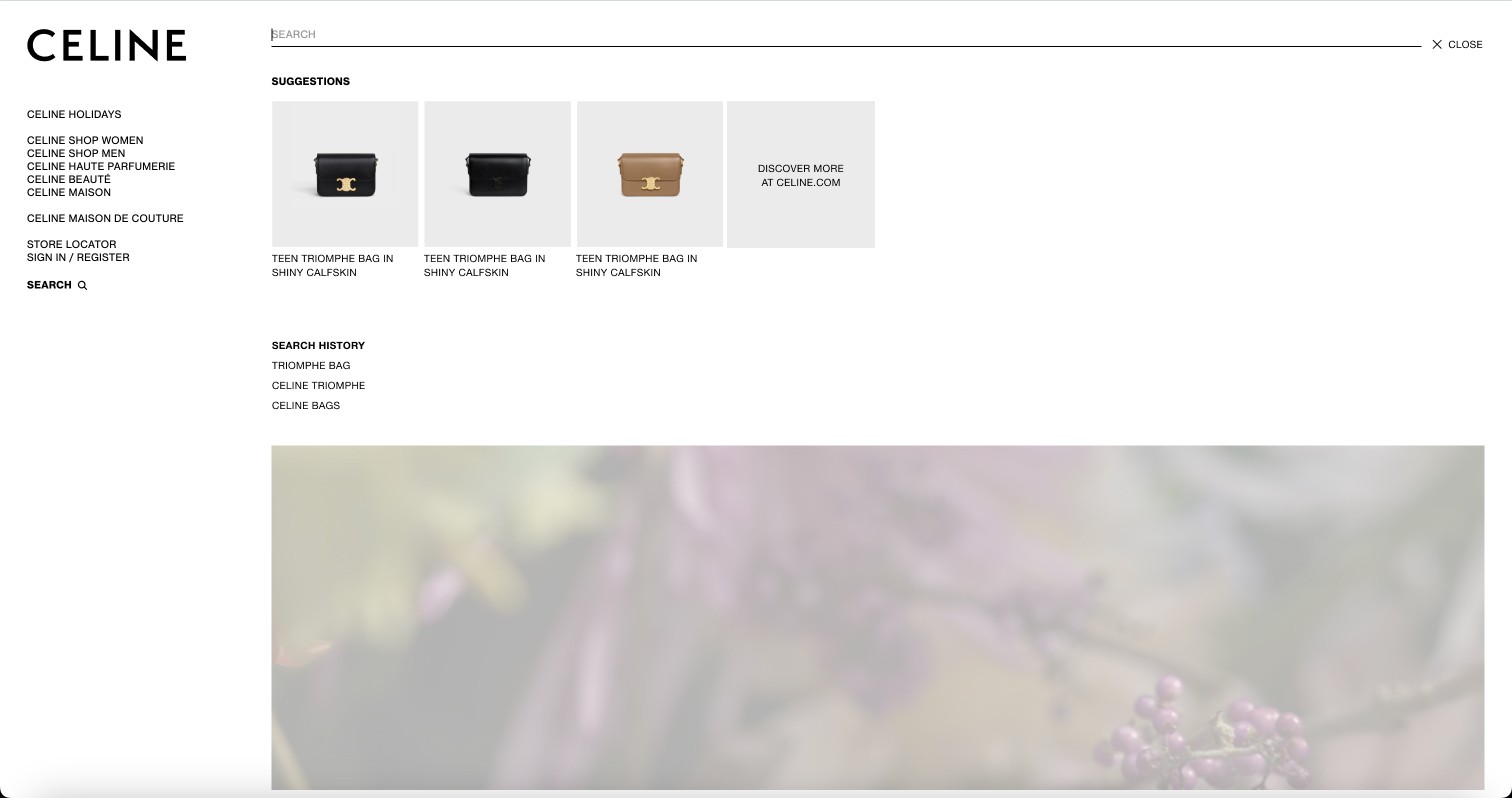
Task: Open CELINE SHOP WOMEN
Action: click(85, 140)
